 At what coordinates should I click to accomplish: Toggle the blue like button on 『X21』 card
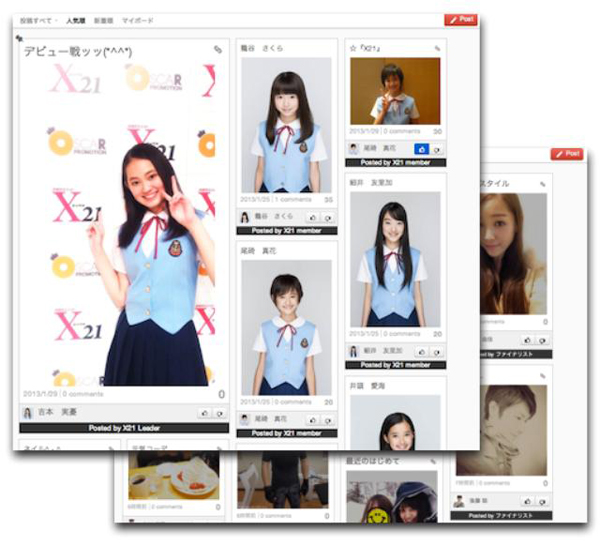pyautogui.click(x=421, y=148)
